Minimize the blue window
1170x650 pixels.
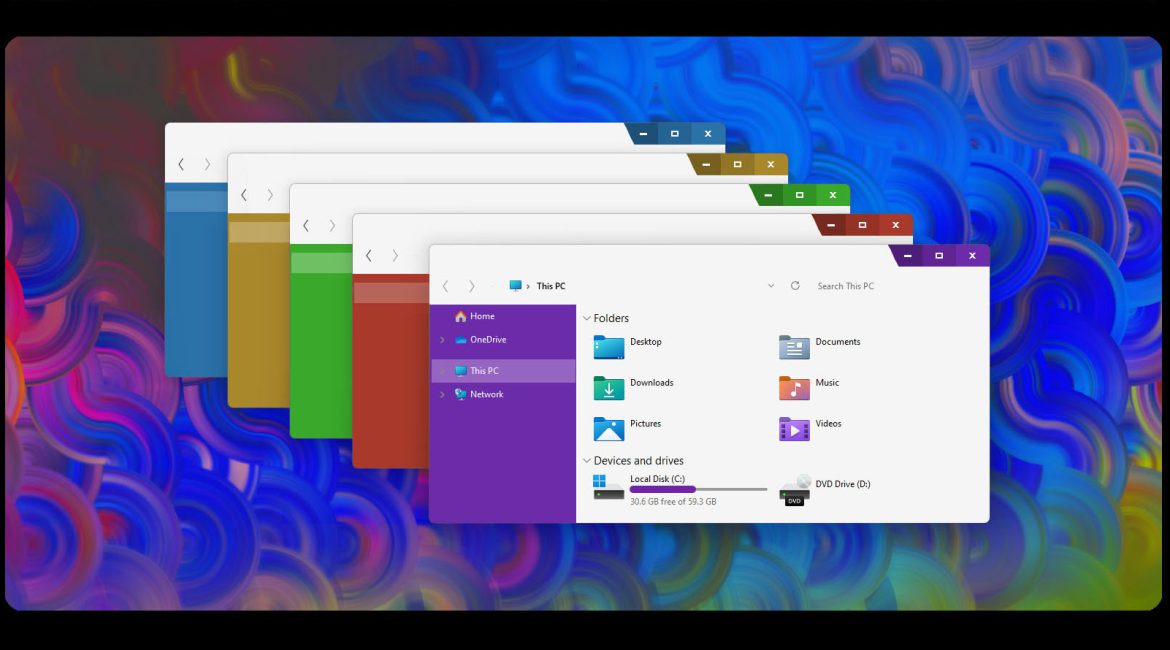(x=642, y=134)
